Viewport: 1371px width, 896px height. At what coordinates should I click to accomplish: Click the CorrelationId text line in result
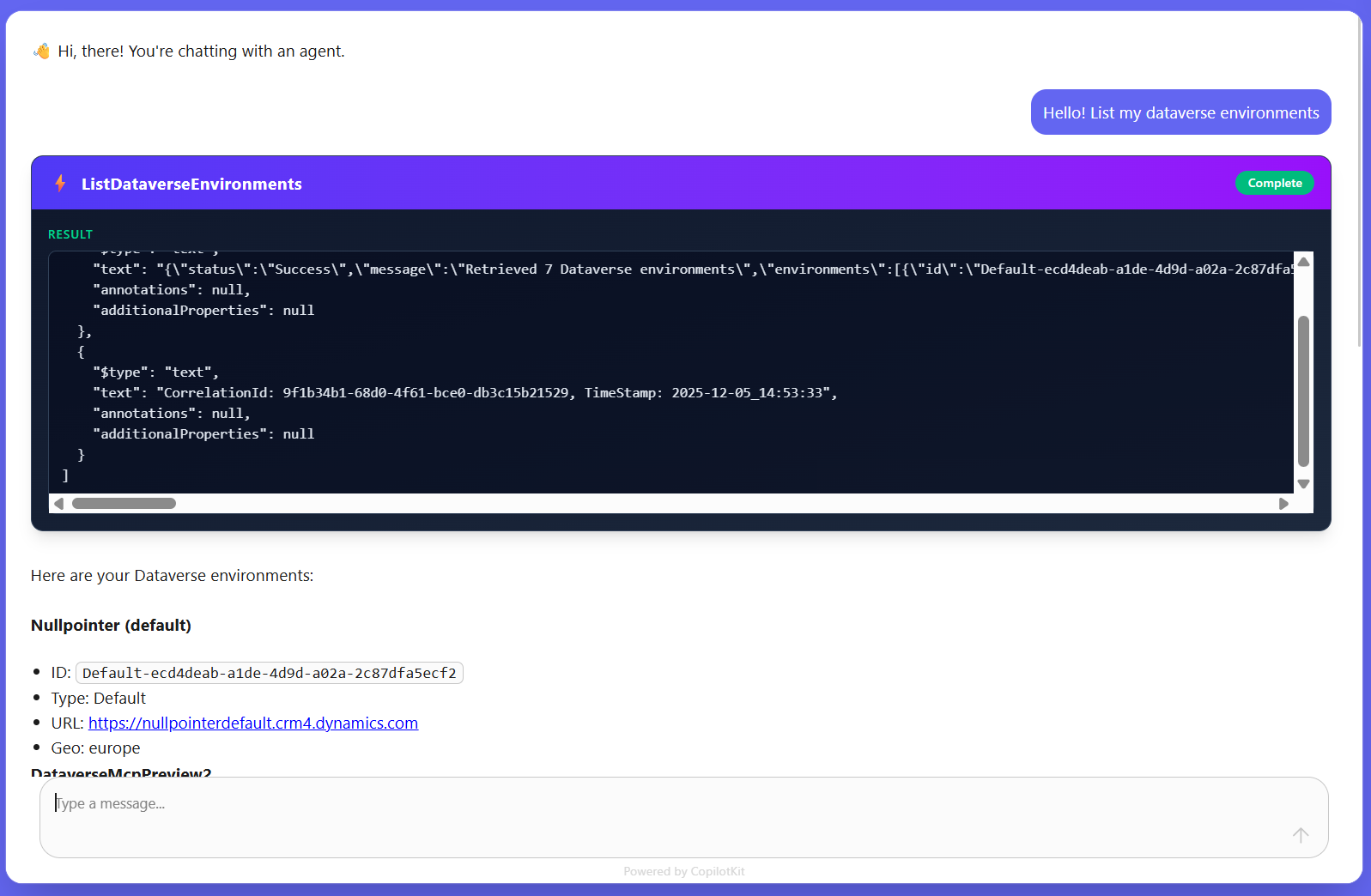coord(464,393)
